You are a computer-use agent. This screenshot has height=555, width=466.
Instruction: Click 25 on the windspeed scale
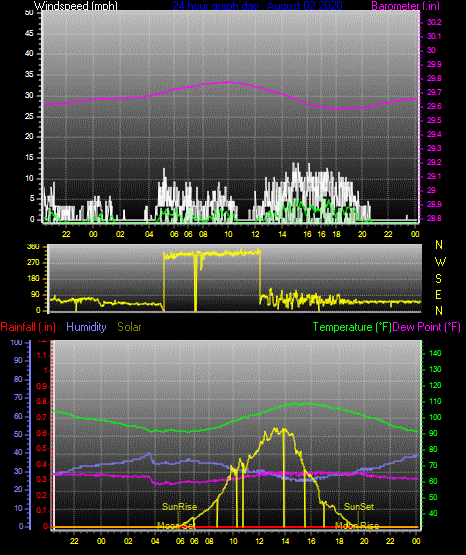(x=29, y=116)
